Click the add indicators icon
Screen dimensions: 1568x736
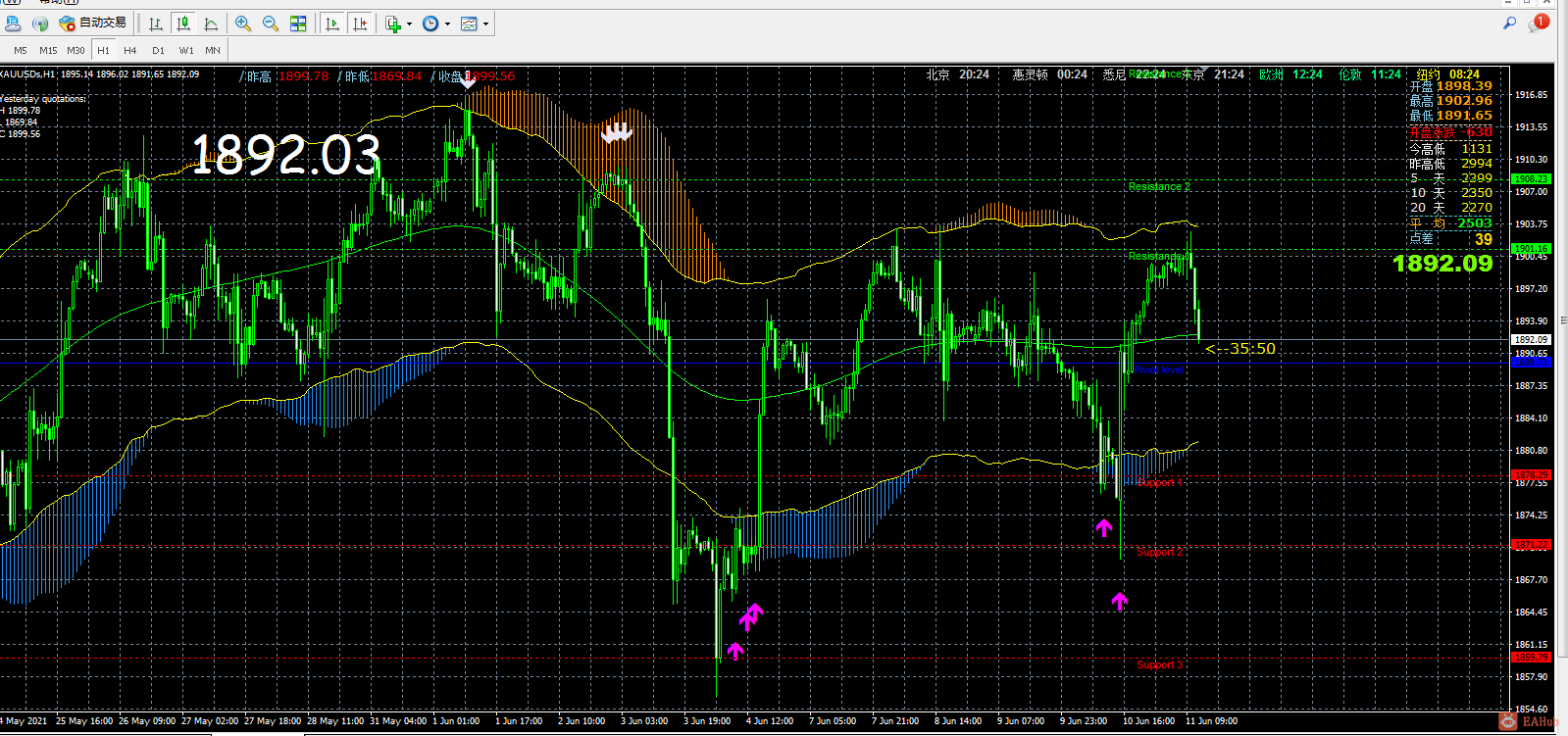point(393,24)
